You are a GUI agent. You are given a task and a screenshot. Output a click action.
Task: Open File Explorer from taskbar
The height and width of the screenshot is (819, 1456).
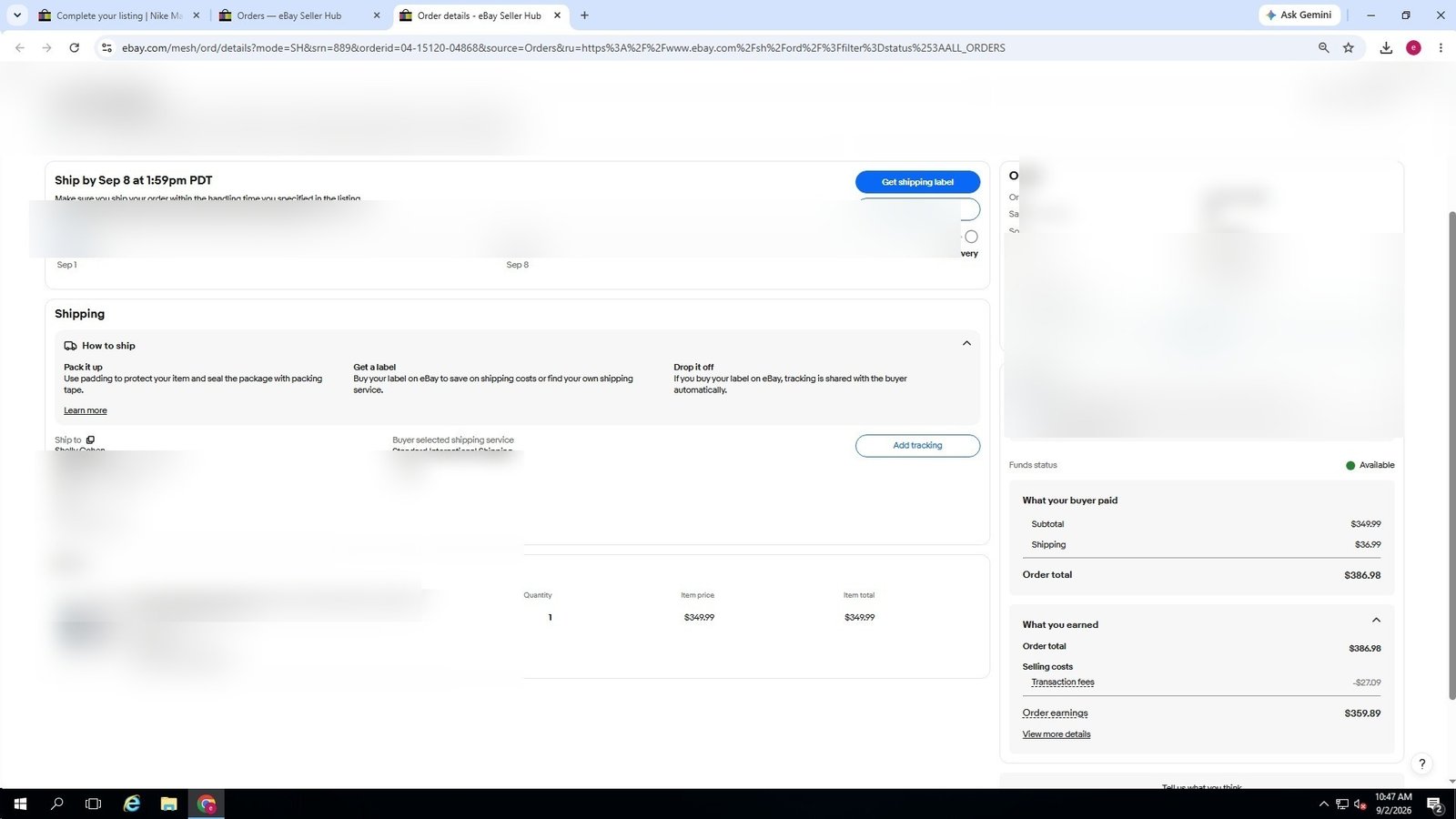(x=168, y=804)
